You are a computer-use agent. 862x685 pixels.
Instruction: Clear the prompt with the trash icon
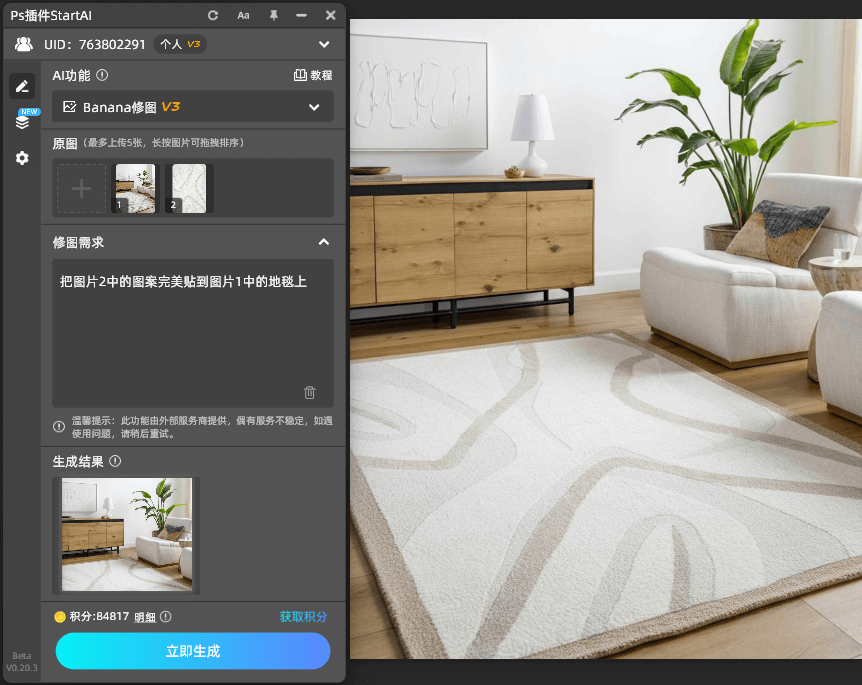click(x=309, y=392)
